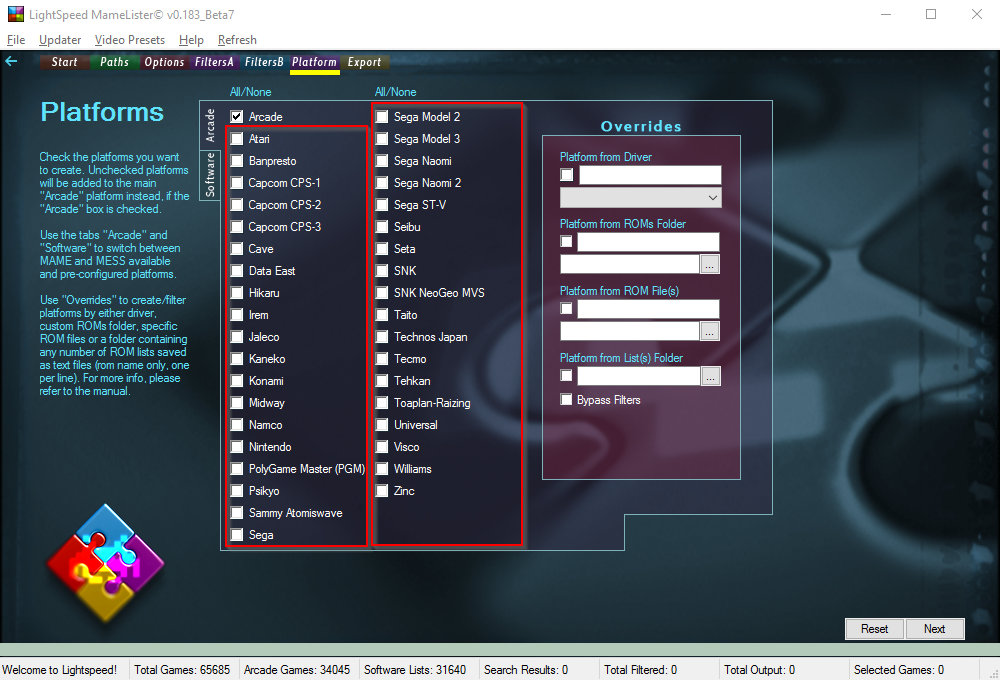Viewport: 1000px width, 680px height.
Task: Open the Help menu
Action: [191, 40]
